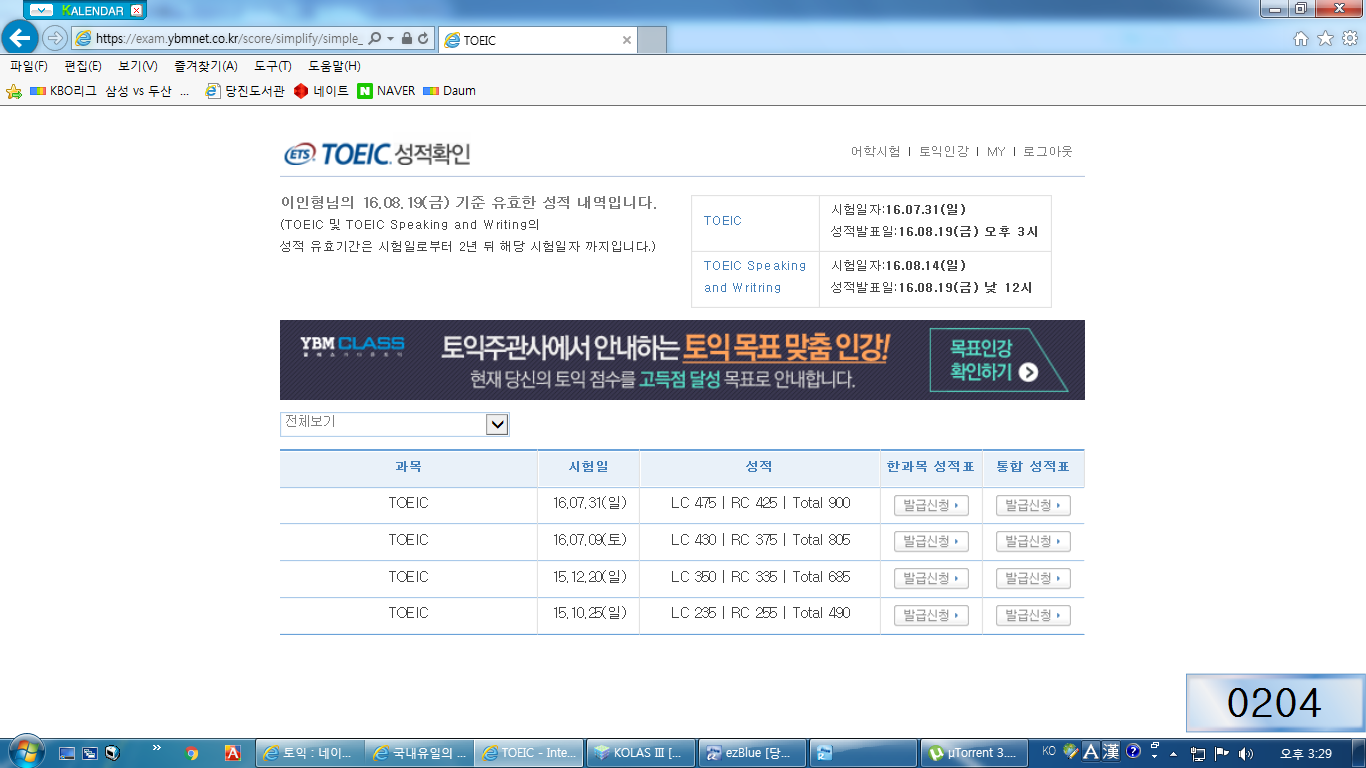Click the TOEIC link in schedule box
The width and height of the screenshot is (1366, 768).
coord(722,221)
